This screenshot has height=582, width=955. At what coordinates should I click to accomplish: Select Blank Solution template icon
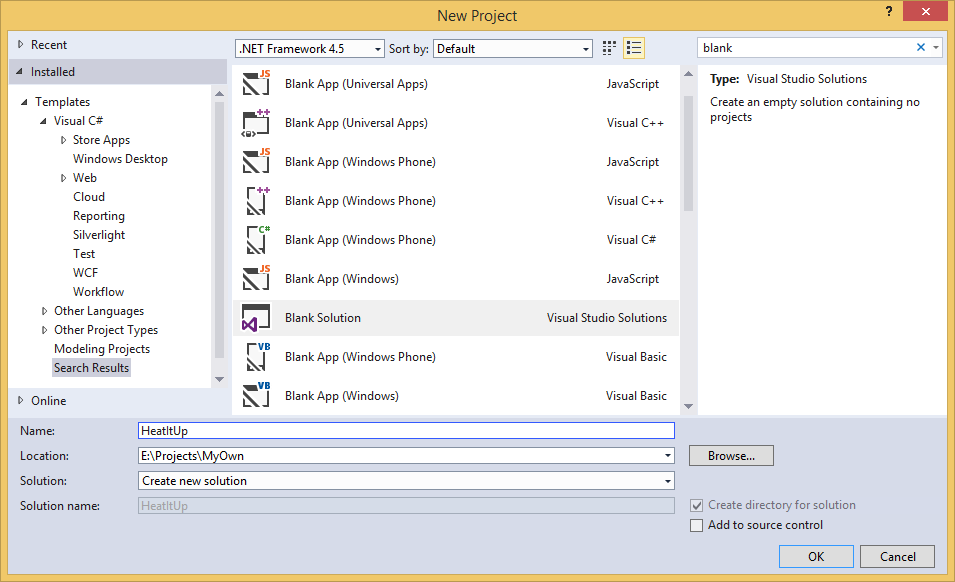(x=256, y=318)
